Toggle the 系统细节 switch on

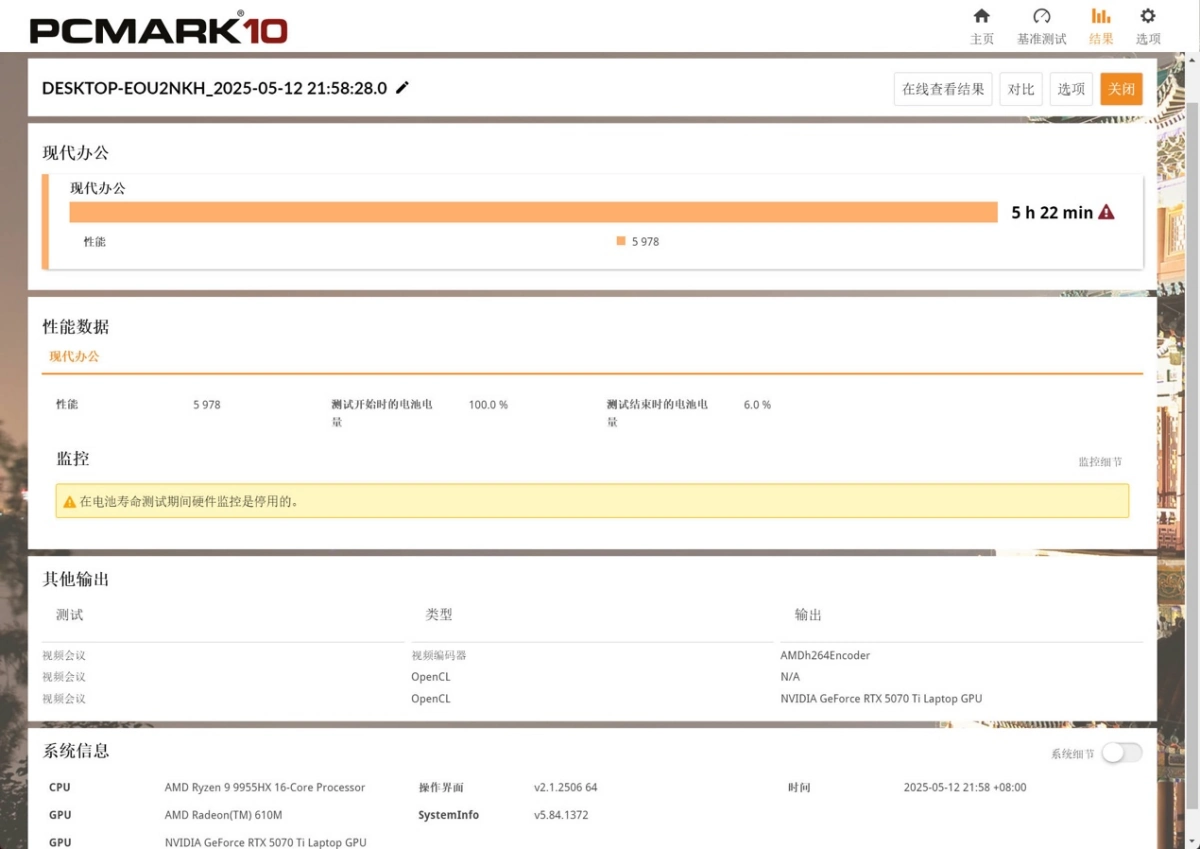pos(1121,753)
